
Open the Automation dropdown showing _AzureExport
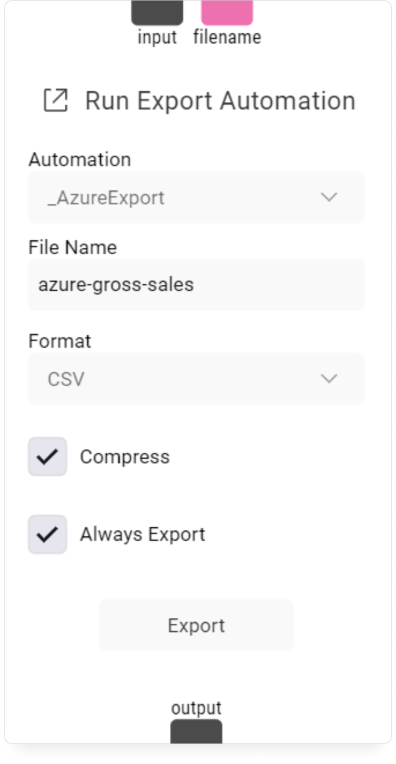[x=196, y=197]
